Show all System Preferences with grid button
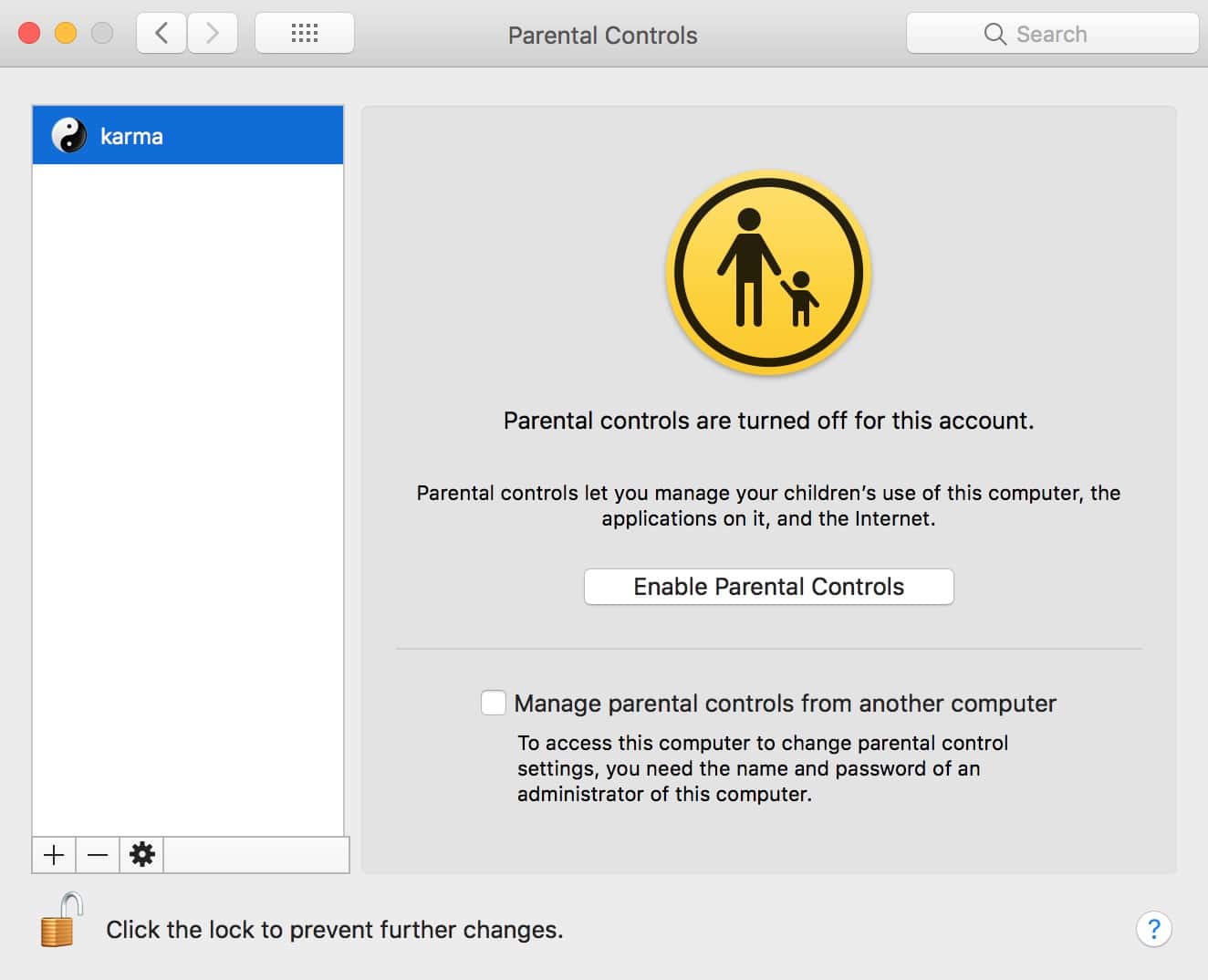Image resolution: width=1208 pixels, height=980 pixels. point(305,34)
